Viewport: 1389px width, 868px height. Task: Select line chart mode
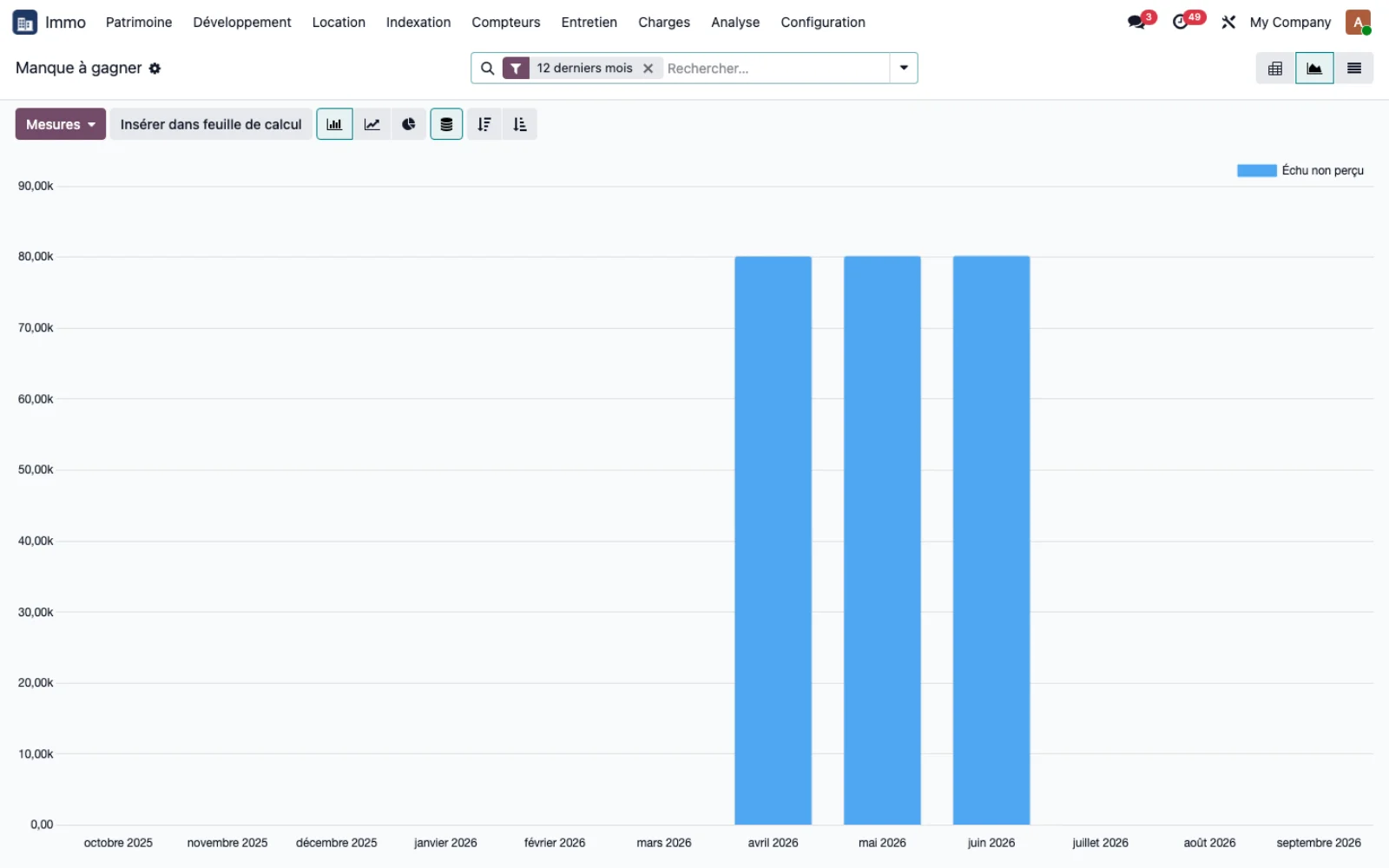pos(372,124)
